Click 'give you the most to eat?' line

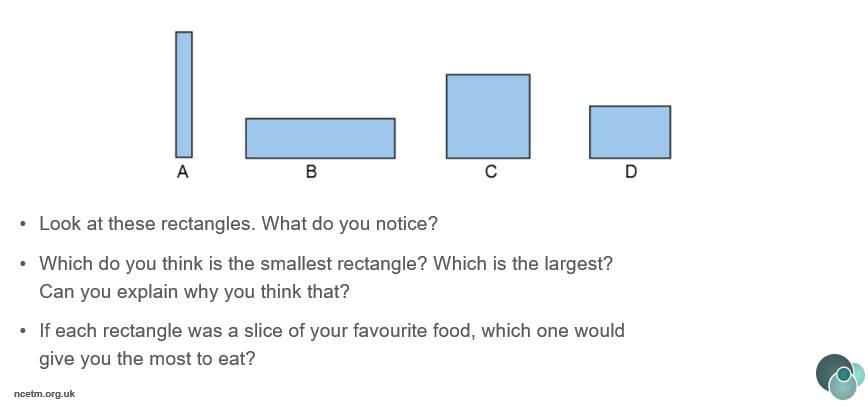[147, 359]
